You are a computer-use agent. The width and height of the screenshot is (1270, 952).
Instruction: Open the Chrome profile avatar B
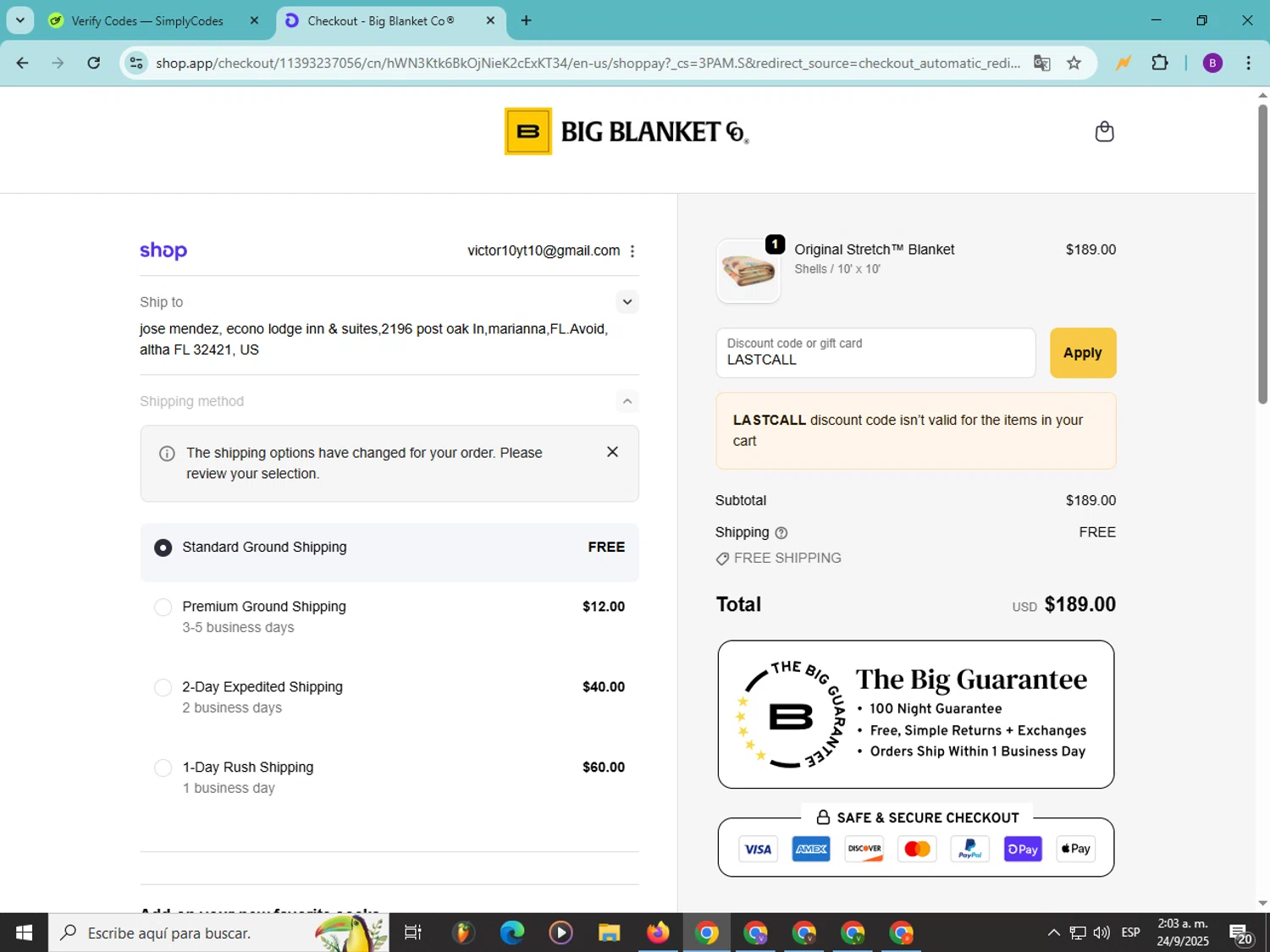click(x=1212, y=63)
